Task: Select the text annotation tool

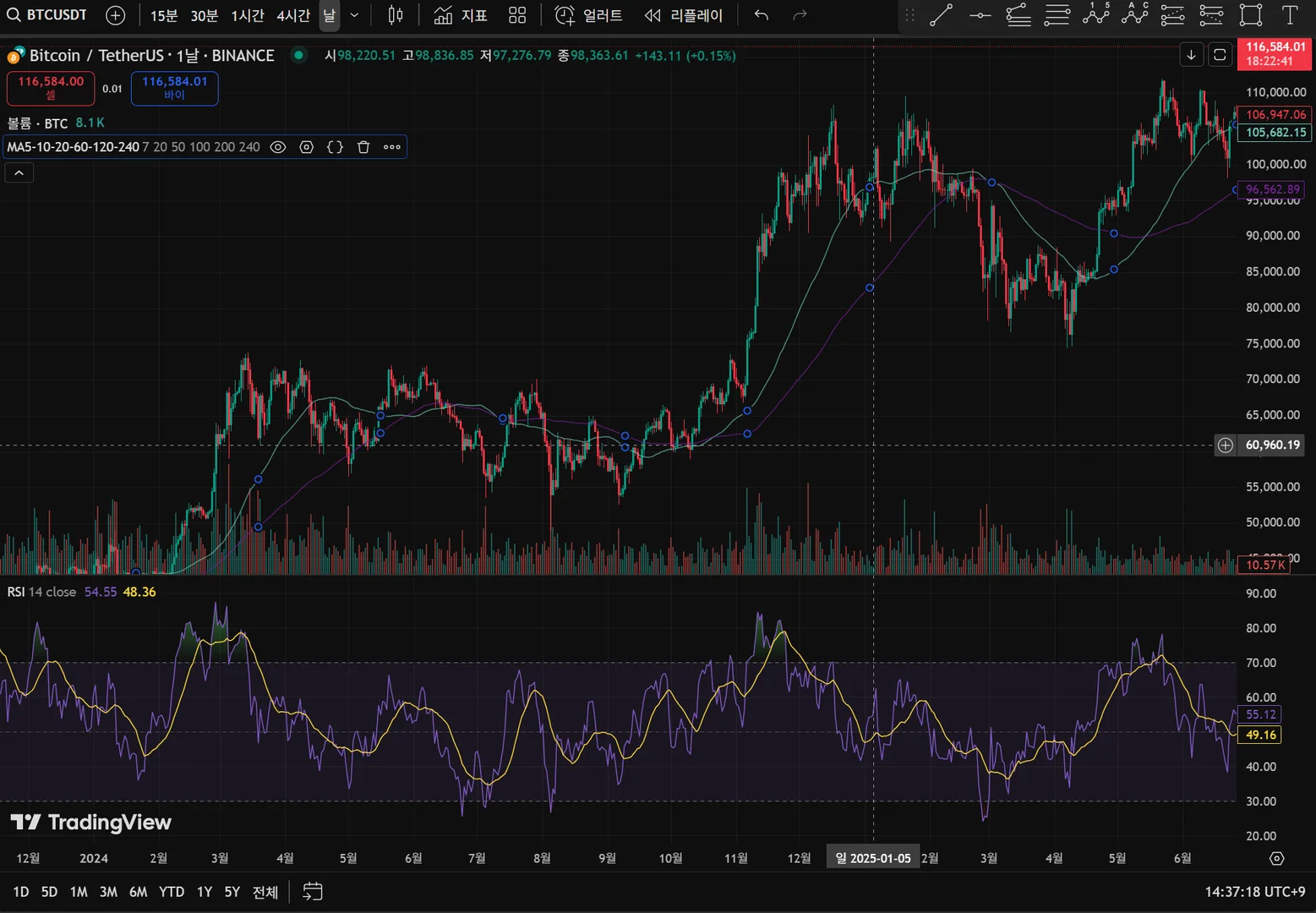Action: (x=1290, y=15)
